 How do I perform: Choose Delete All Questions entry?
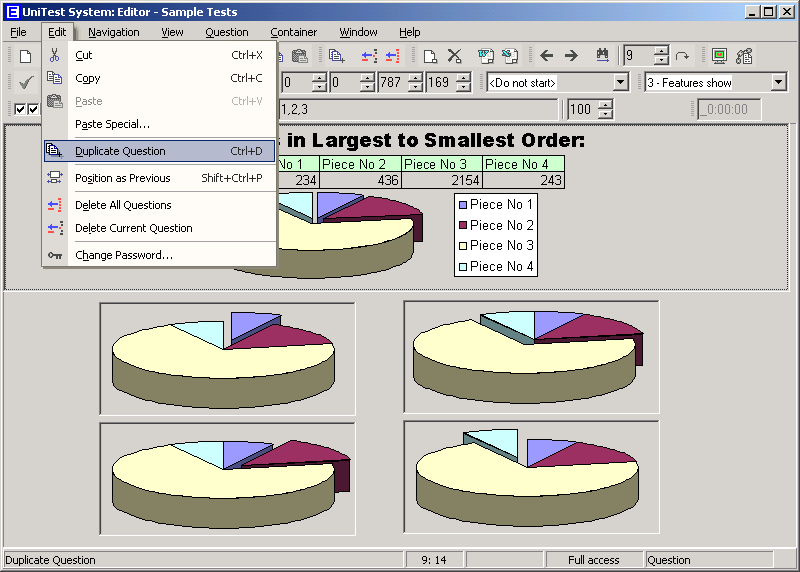[x=160, y=205]
